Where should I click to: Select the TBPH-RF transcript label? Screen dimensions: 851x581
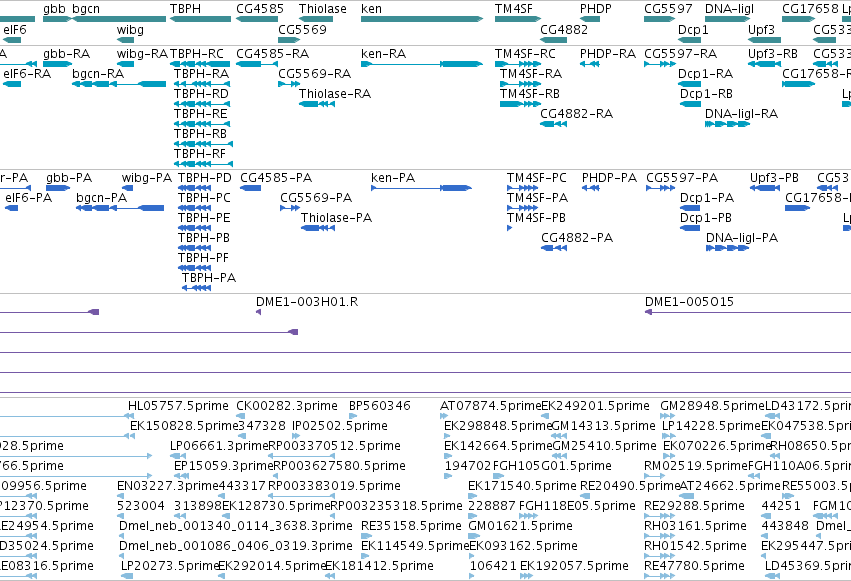tap(200, 154)
